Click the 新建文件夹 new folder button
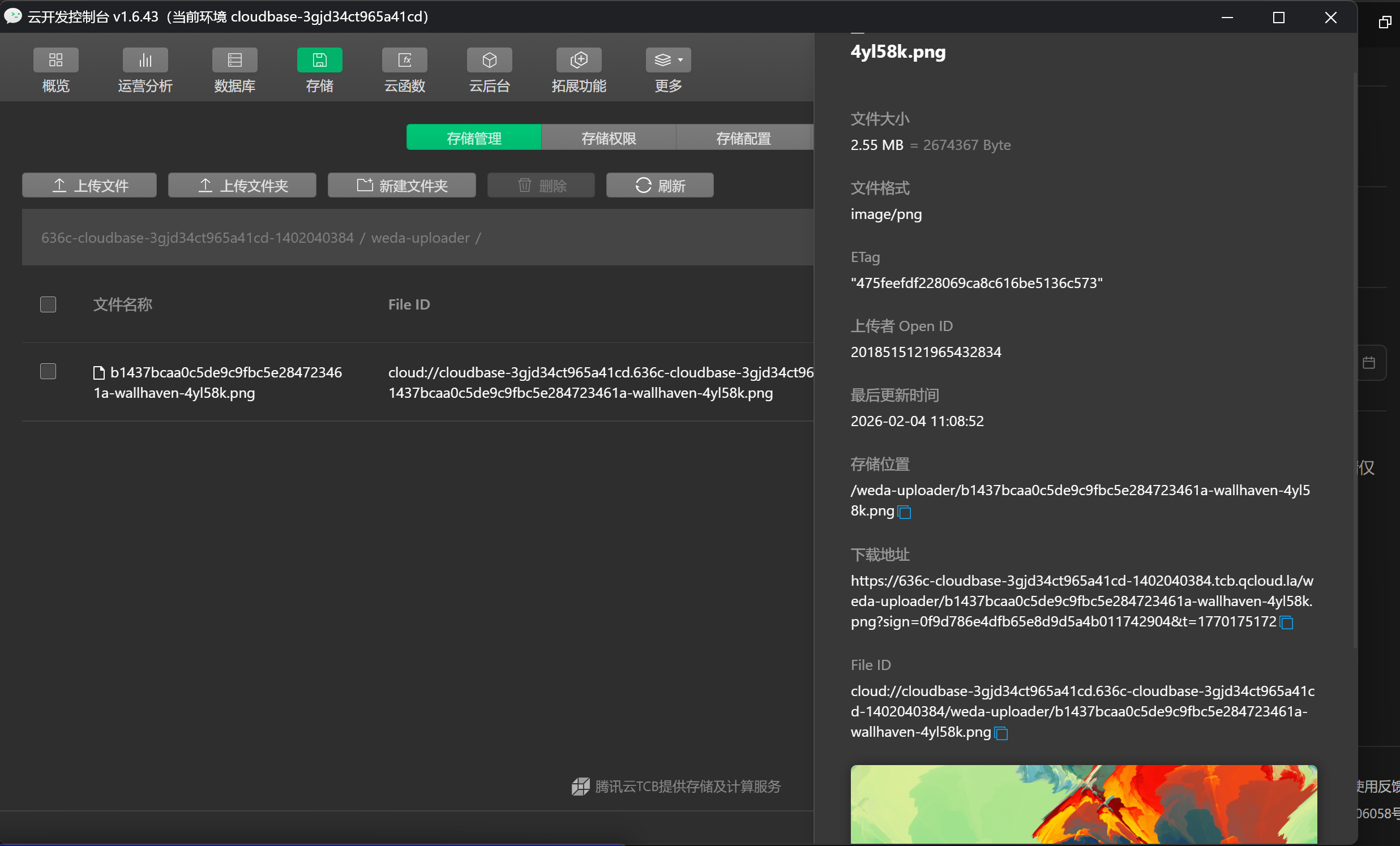The height and width of the screenshot is (846, 1400). pos(401,186)
